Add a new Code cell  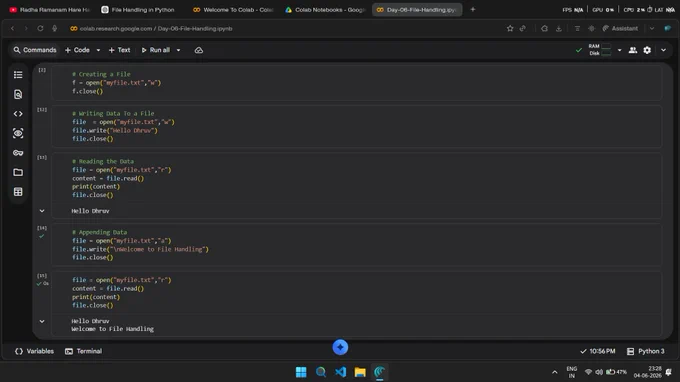coord(77,50)
